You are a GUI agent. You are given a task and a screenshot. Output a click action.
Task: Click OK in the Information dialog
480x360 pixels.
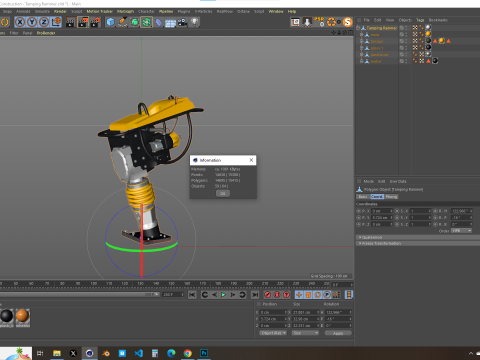point(223,193)
